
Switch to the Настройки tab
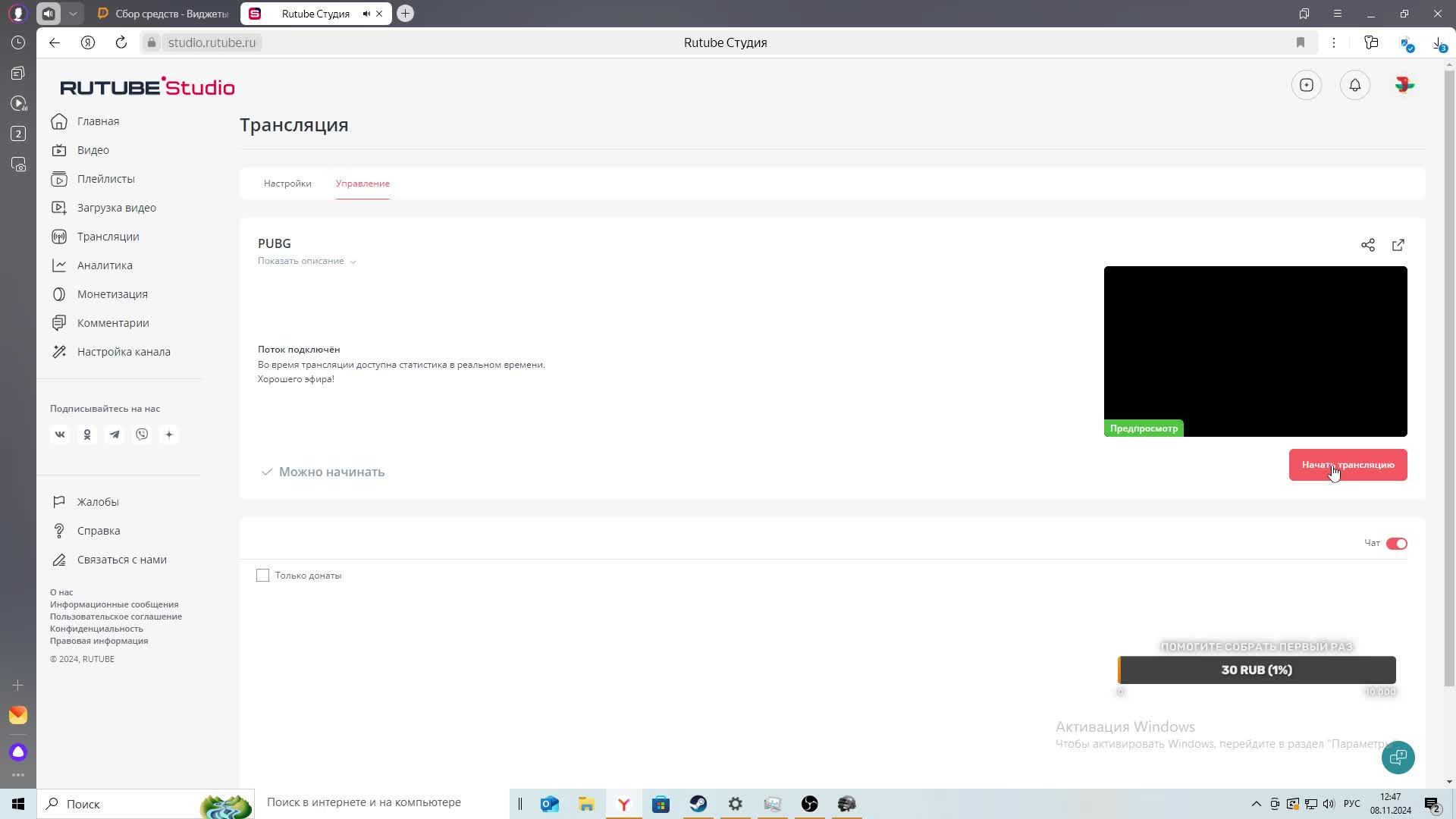click(x=287, y=184)
